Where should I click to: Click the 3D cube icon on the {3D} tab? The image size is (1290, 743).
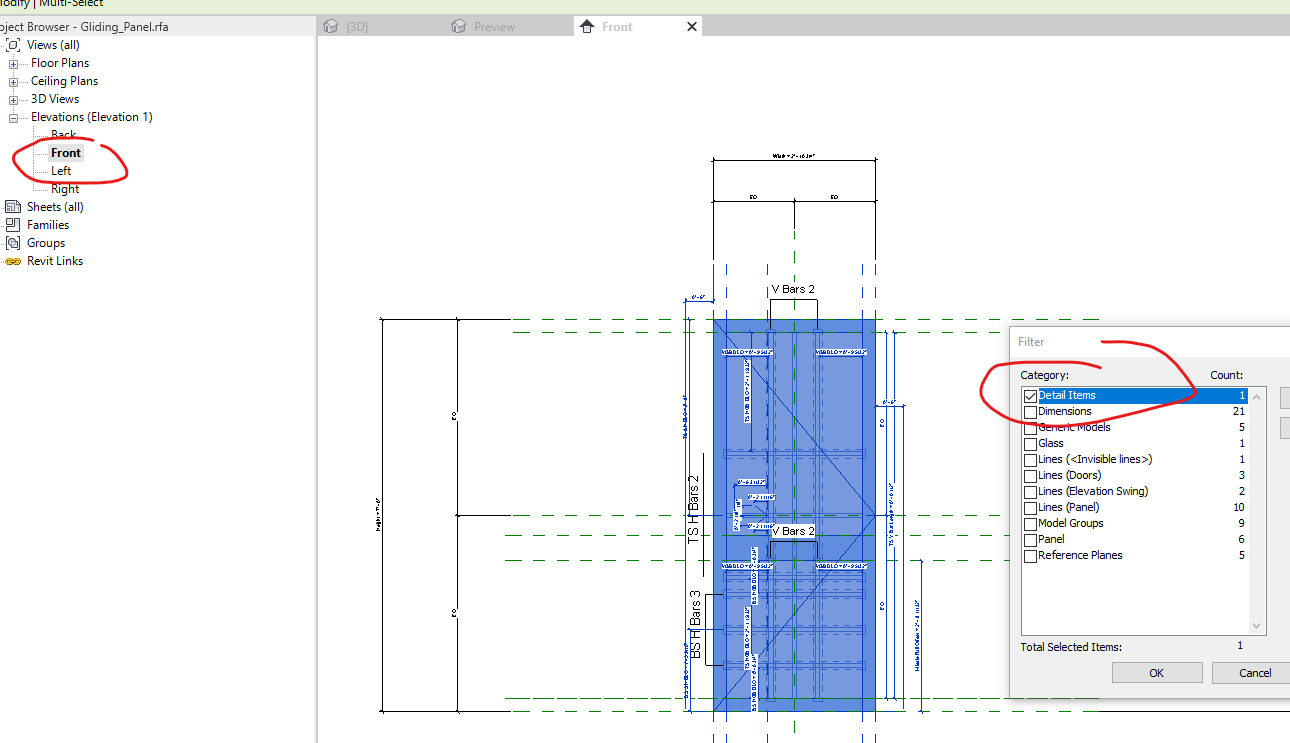point(330,26)
